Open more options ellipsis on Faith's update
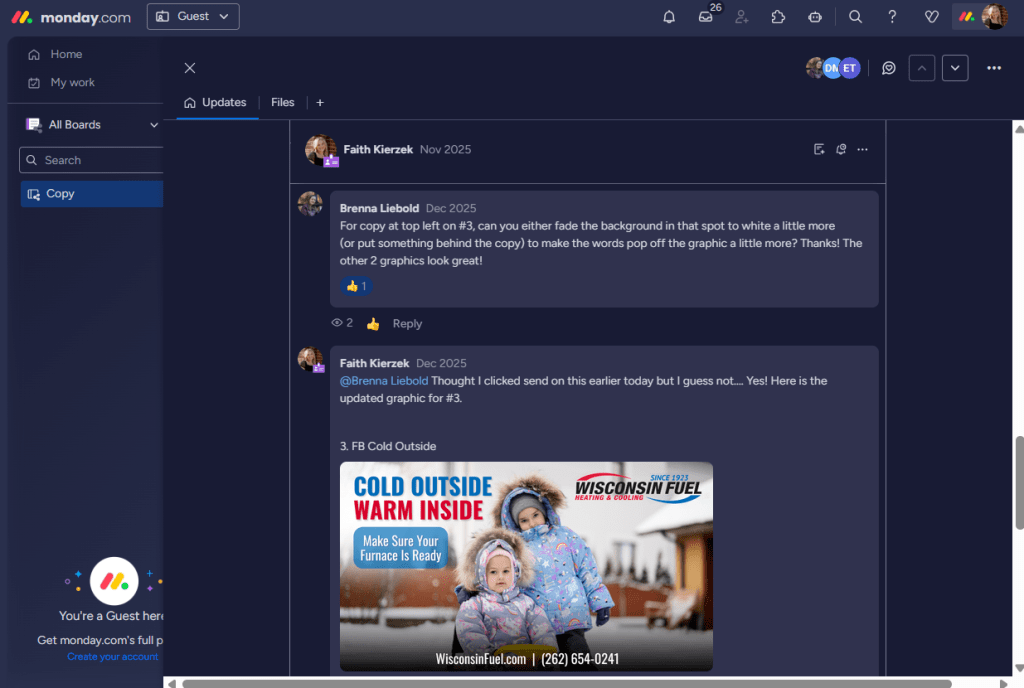 pyautogui.click(x=862, y=150)
